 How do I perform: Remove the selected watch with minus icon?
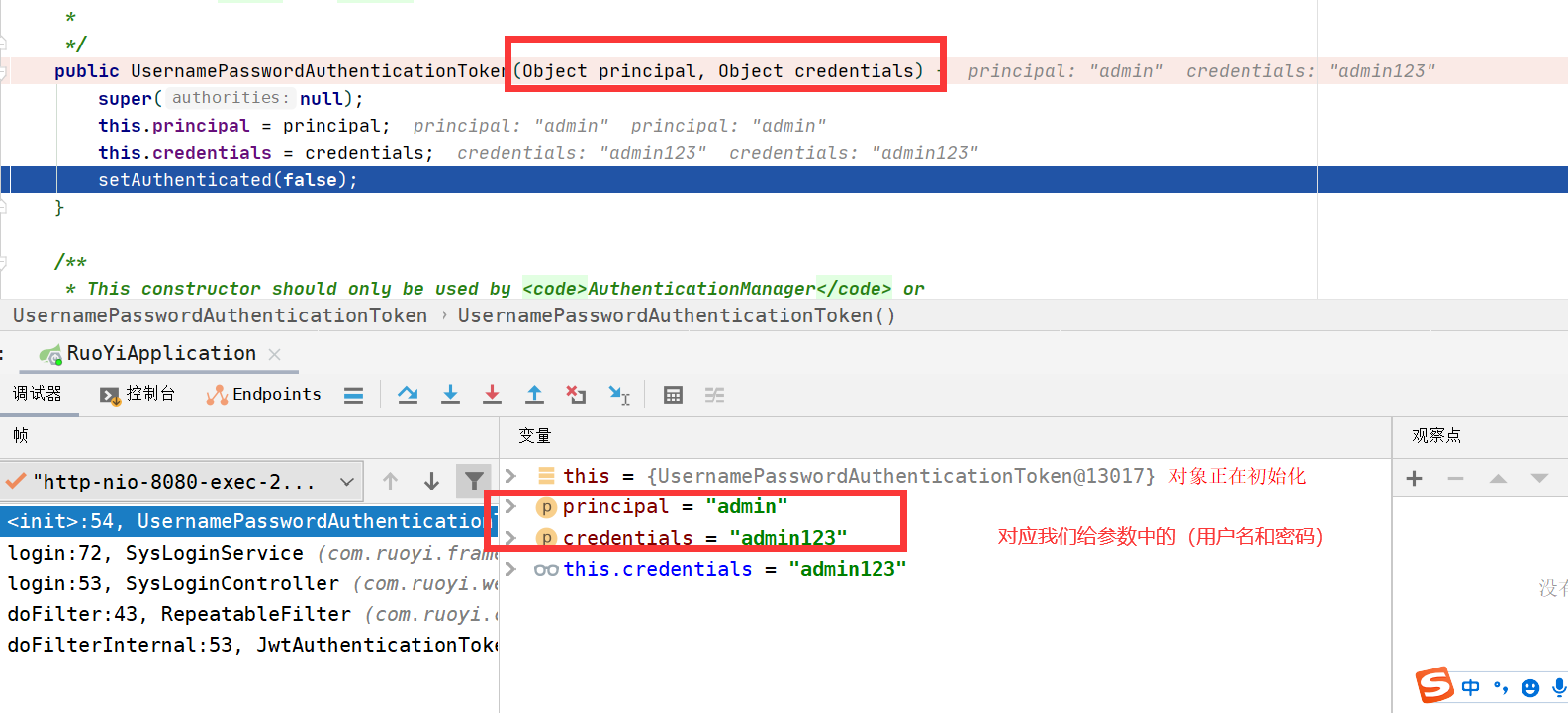coord(1455,479)
